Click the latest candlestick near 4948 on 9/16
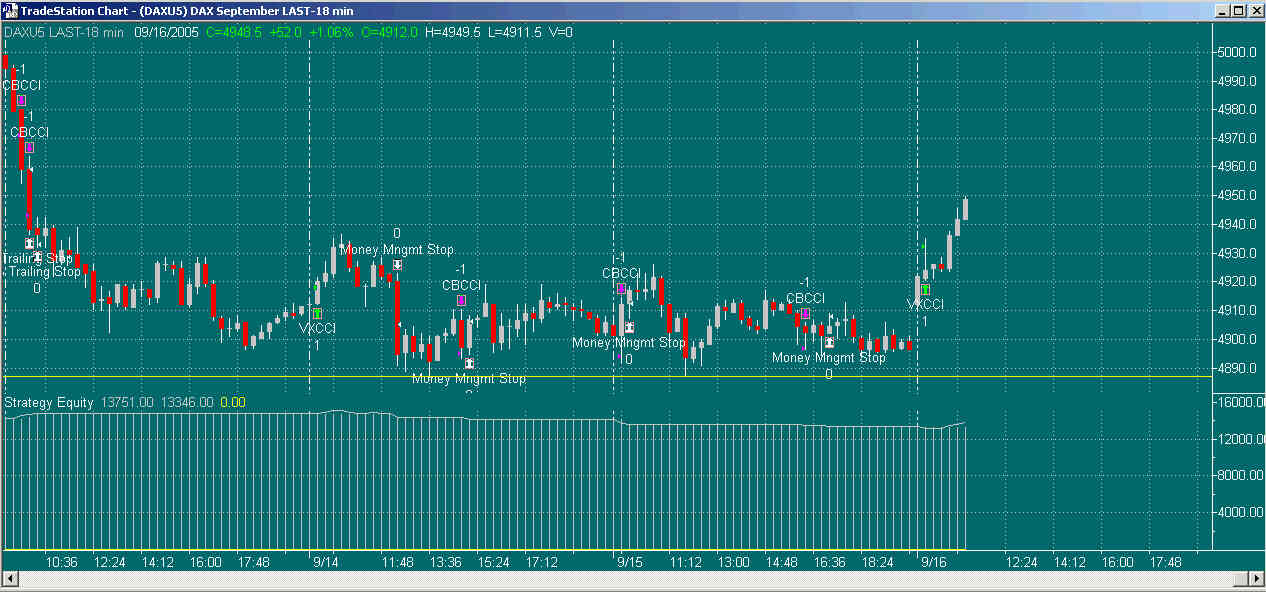The width and height of the screenshot is (1266, 592). (x=966, y=208)
